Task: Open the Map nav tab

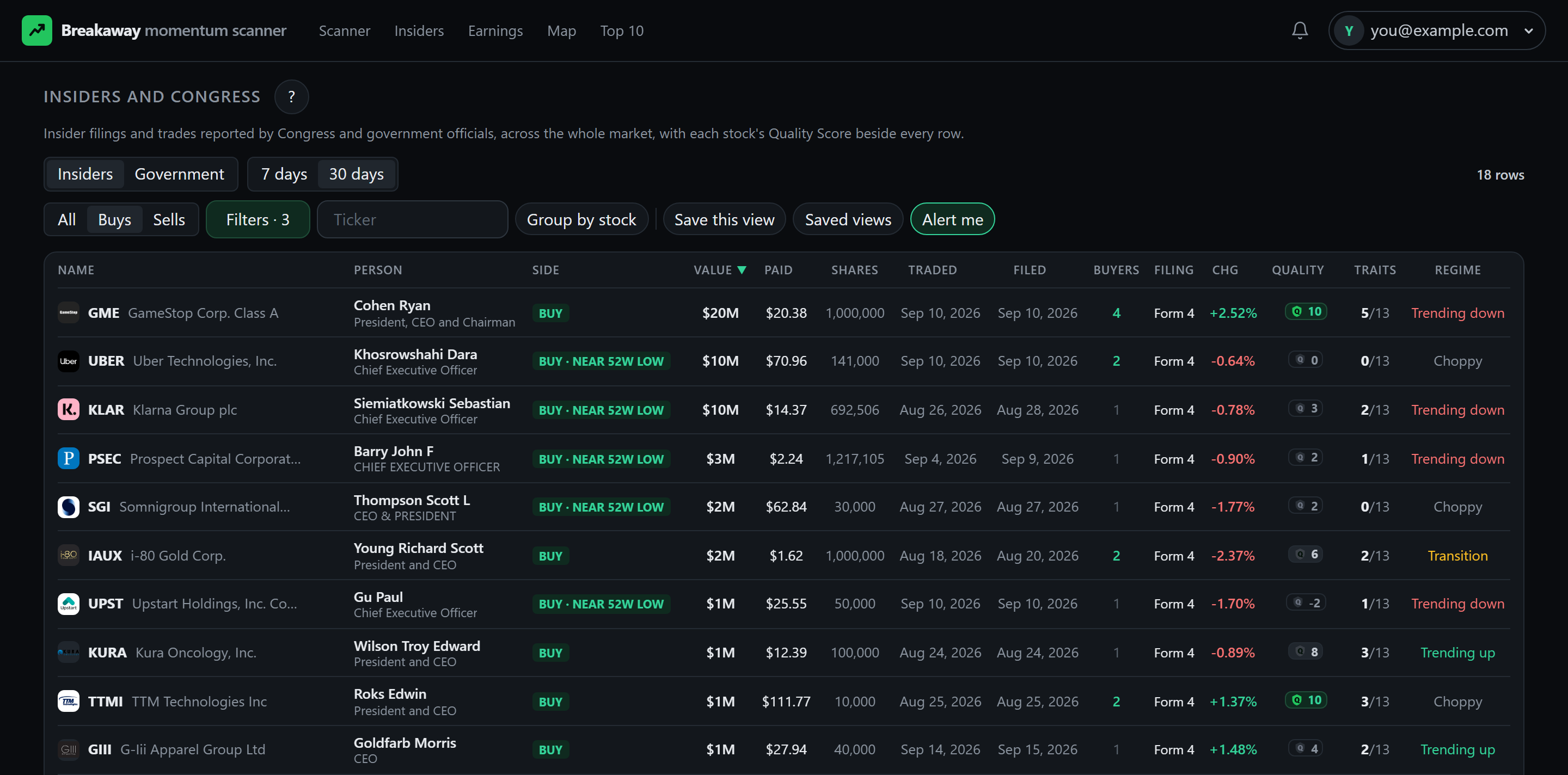Action: pyautogui.click(x=561, y=30)
